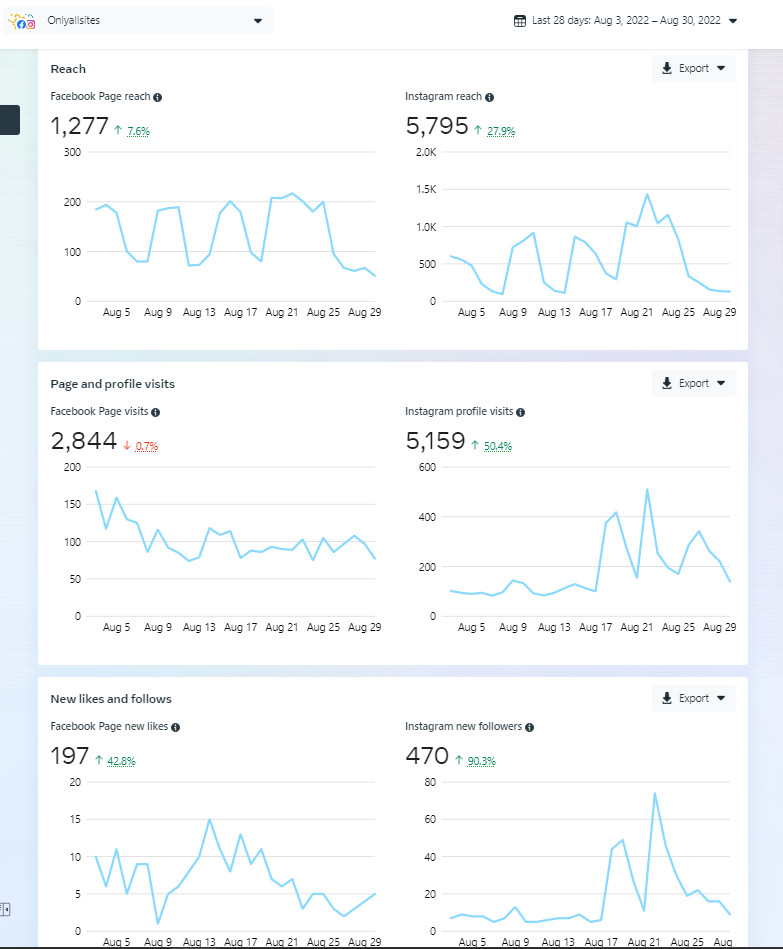Click the calendar icon in date range selector
This screenshot has width=783, height=949.
point(519,20)
